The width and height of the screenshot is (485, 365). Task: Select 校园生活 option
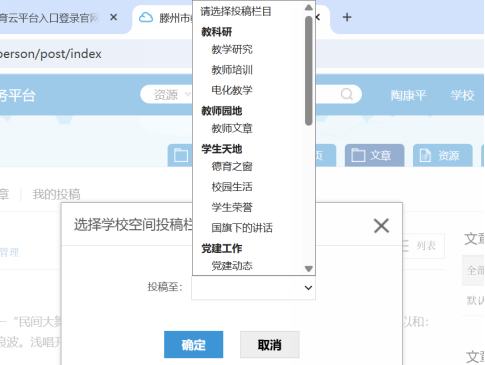point(232,187)
